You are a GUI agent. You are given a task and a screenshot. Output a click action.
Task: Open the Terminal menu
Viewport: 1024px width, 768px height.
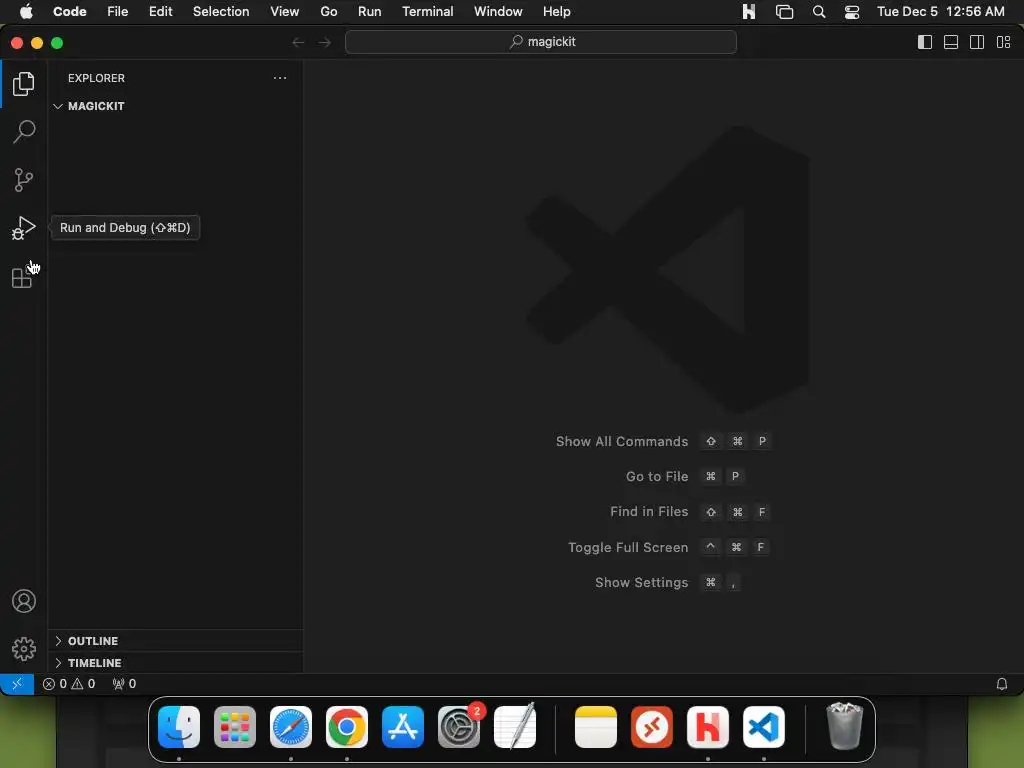click(428, 11)
